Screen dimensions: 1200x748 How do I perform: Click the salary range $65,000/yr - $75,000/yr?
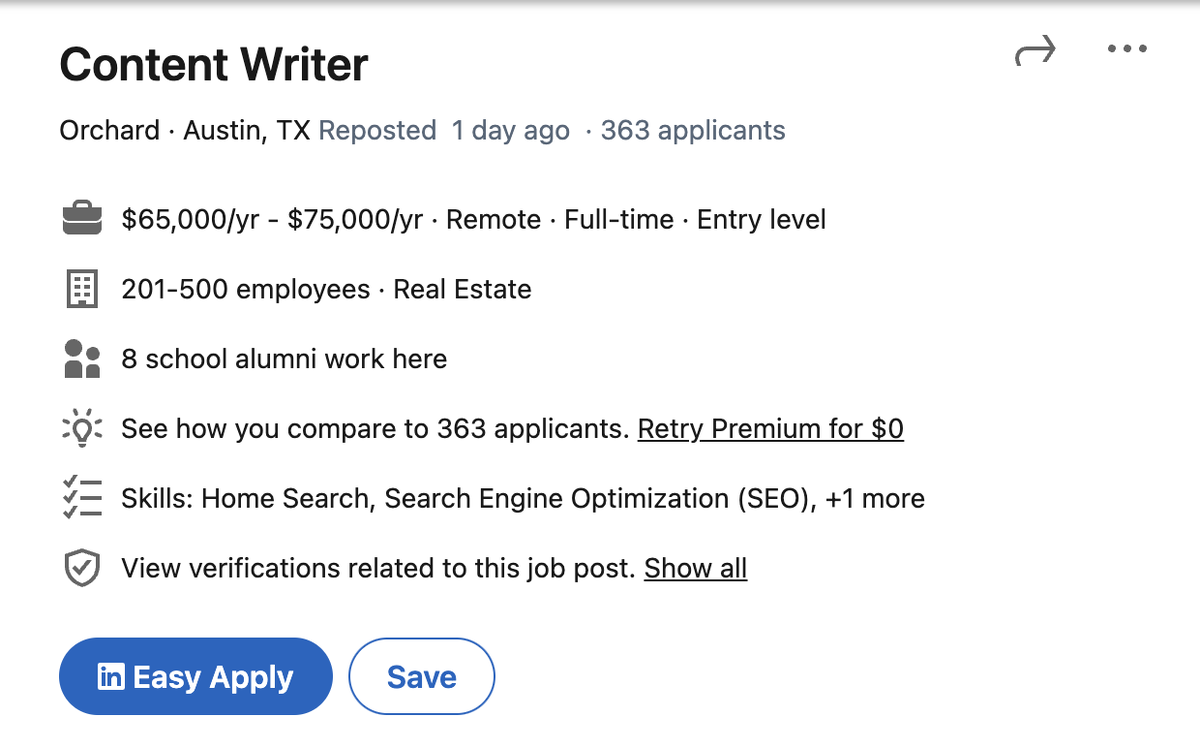click(272, 220)
